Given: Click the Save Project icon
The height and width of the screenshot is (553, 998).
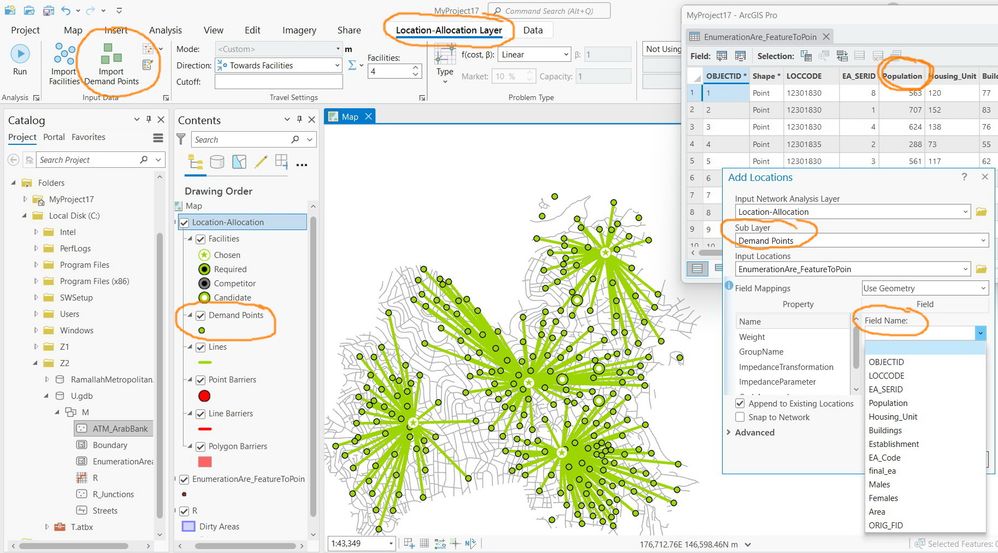Looking at the screenshot, I should (48, 11).
